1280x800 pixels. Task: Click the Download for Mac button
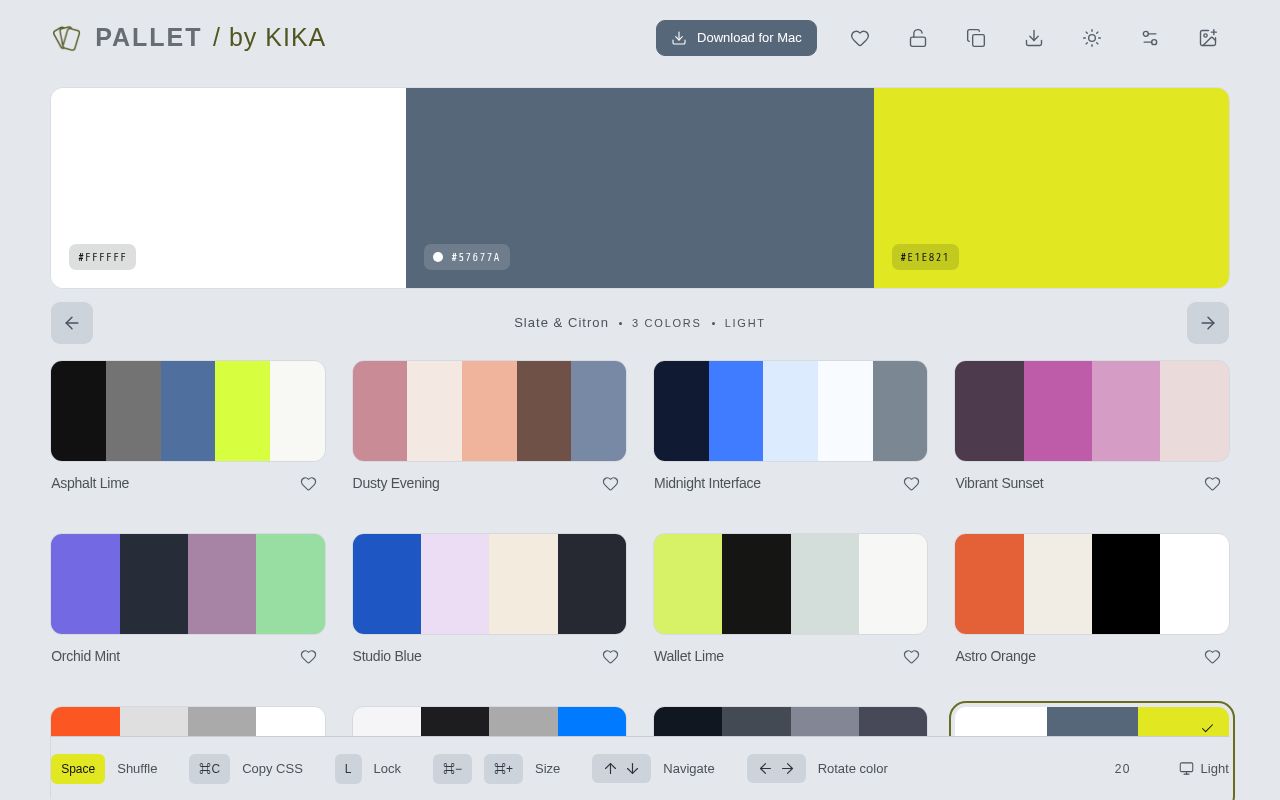click(x=736, y=38)
